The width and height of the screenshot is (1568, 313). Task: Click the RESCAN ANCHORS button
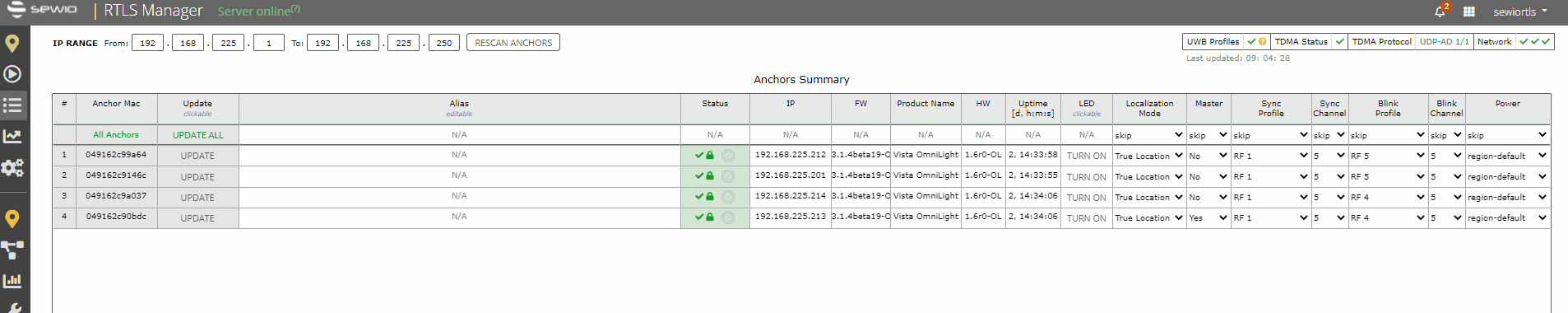513,43
